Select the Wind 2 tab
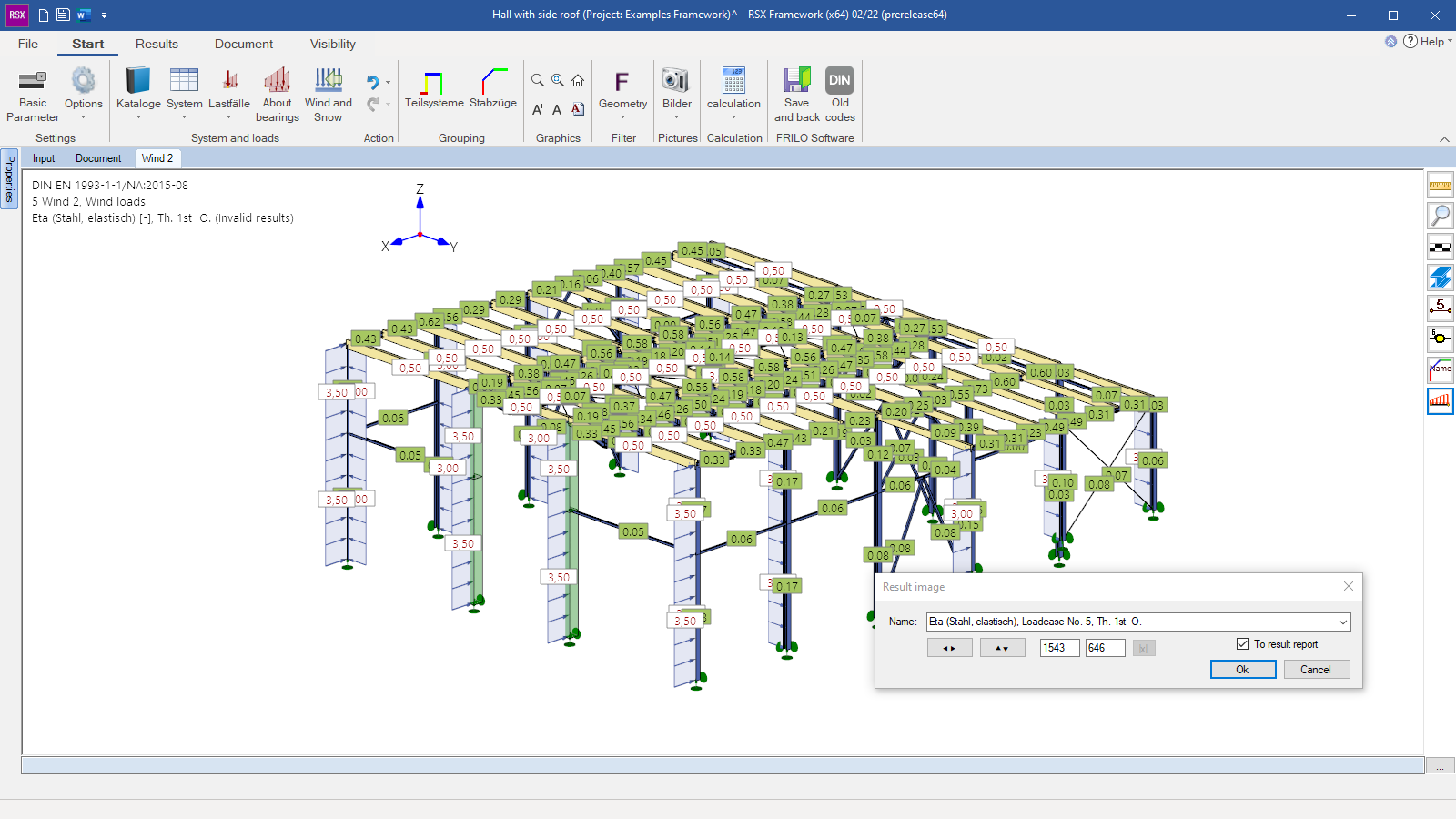 coord(157,158)
